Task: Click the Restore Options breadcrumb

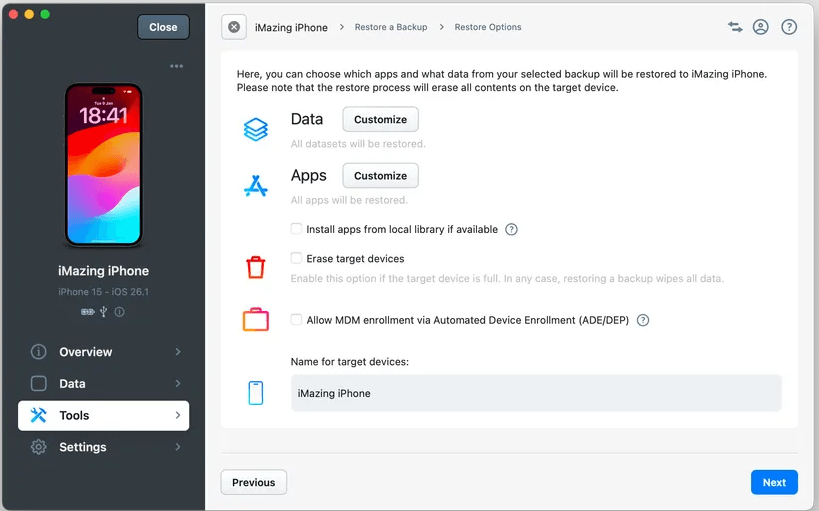Action: 488,27
